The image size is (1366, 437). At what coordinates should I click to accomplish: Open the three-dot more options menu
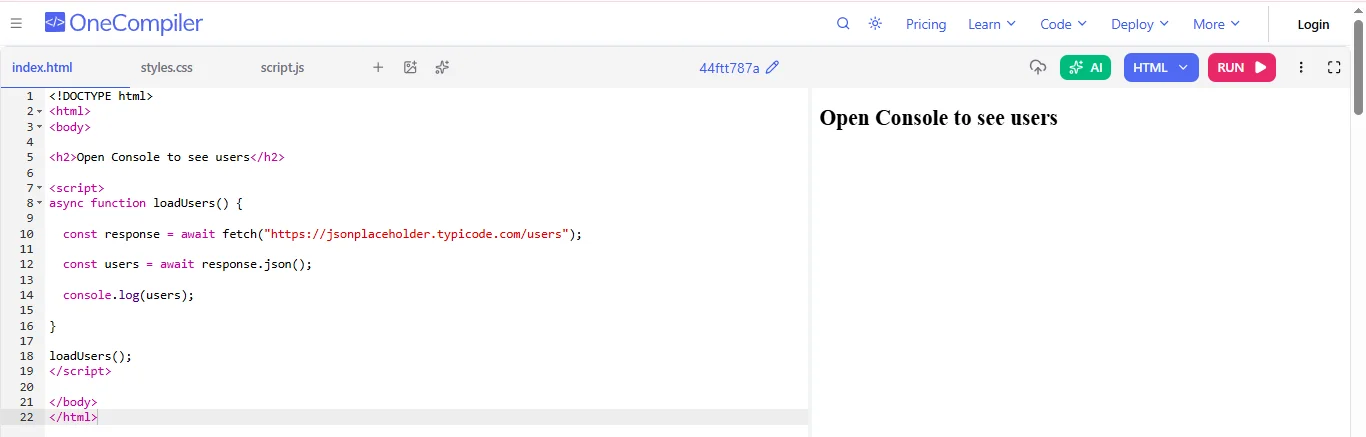click(1301, 67)
